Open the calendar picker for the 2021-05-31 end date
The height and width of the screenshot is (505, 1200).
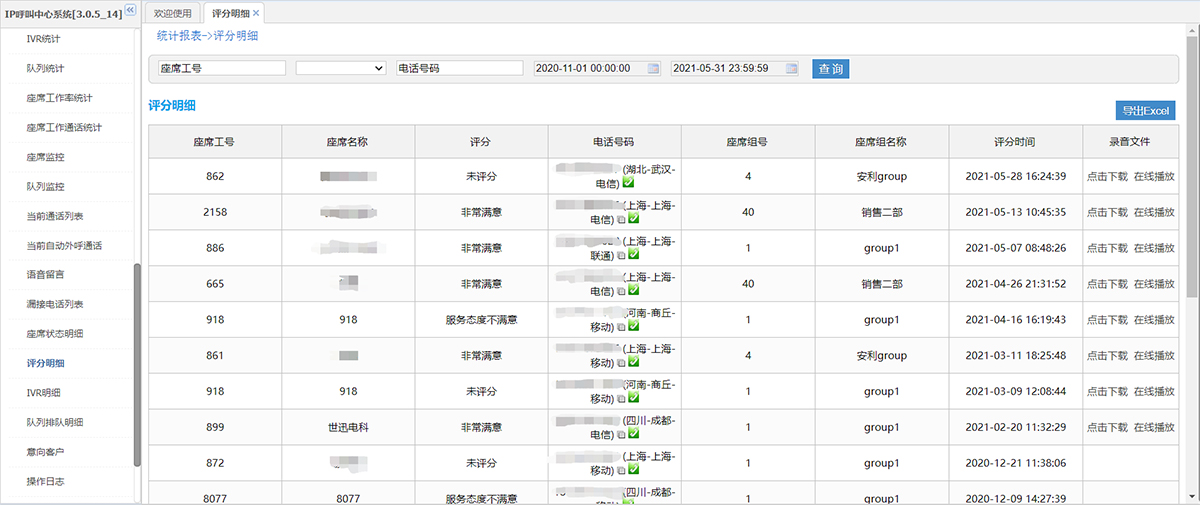791,68
